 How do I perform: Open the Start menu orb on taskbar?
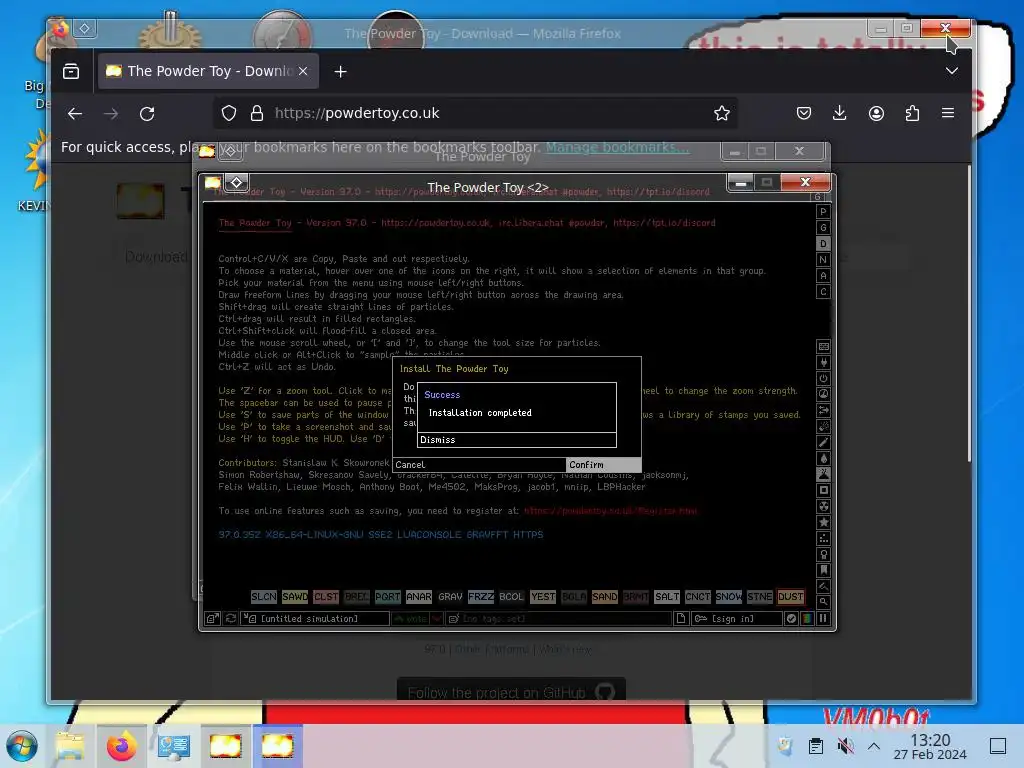point(22,746)
